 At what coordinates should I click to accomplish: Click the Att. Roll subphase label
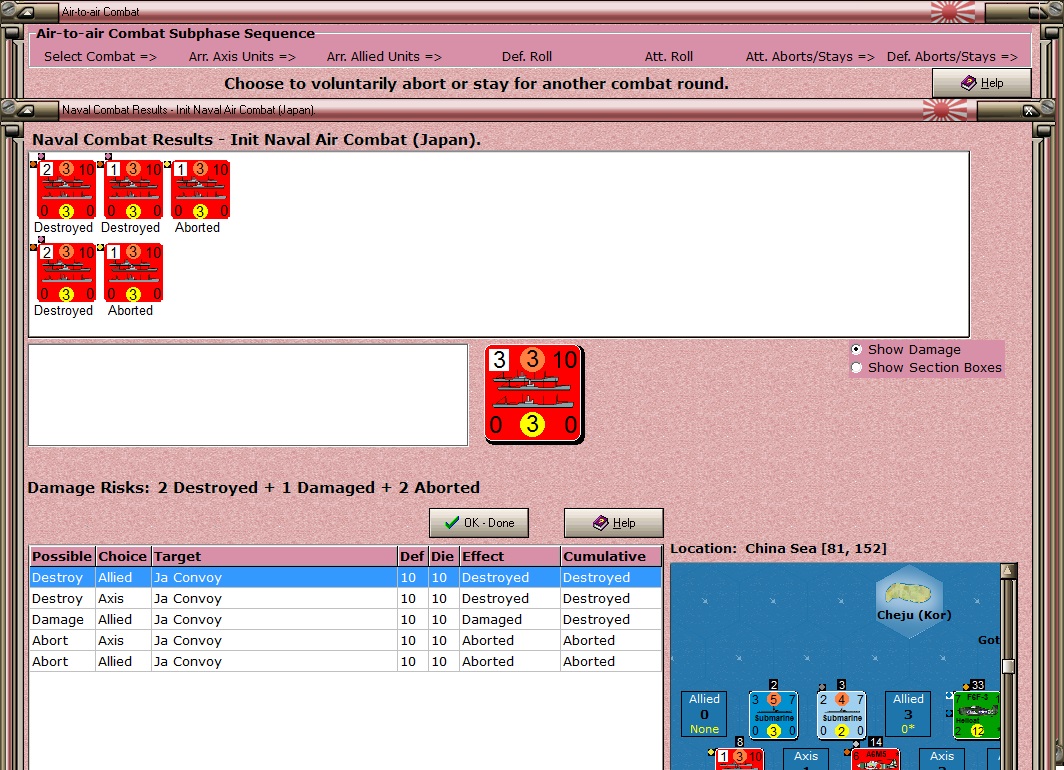pyautogui.click(x=668, y=57)
